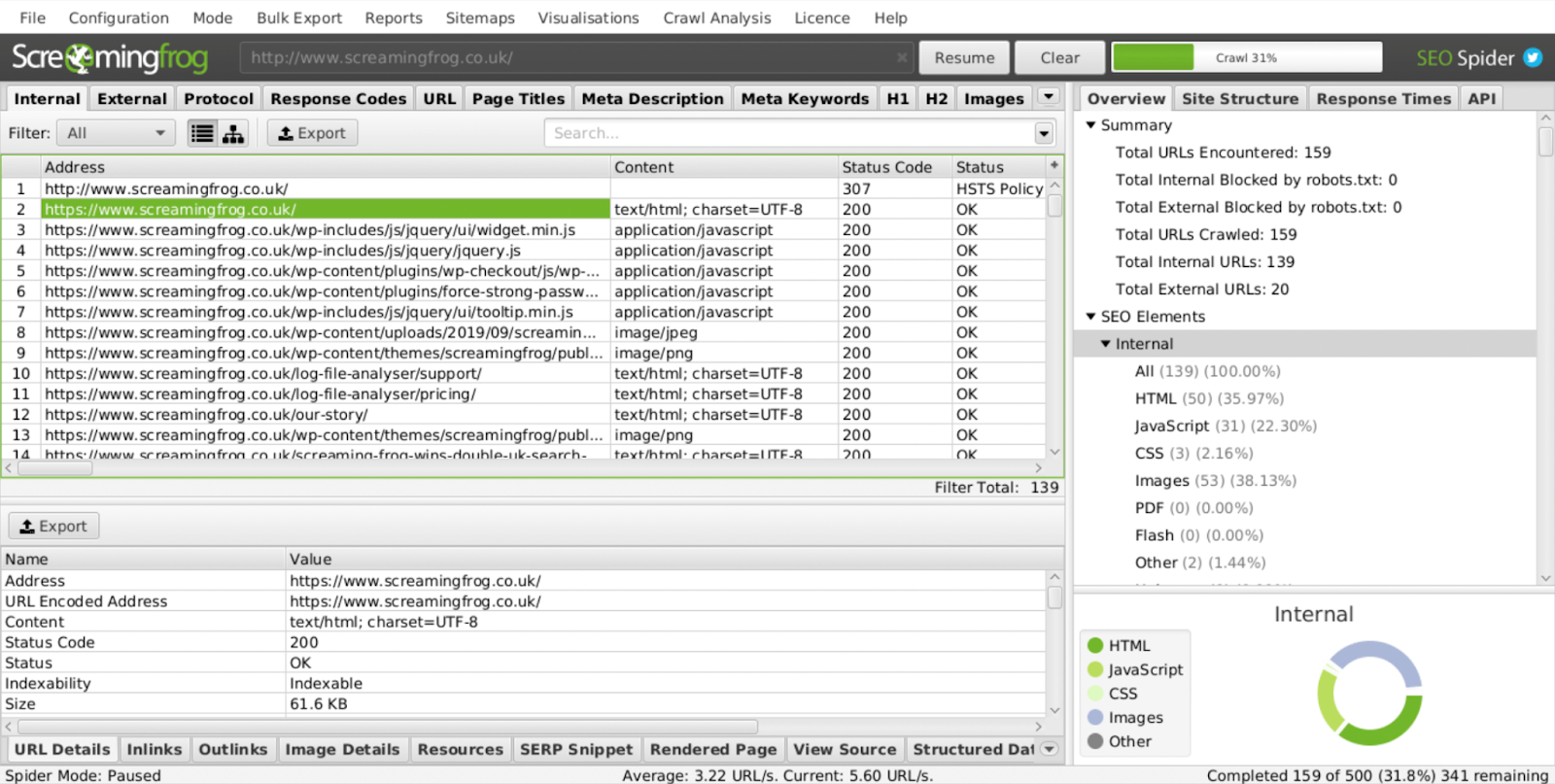Open the Visualisations menu
This screenshot has height=784, width=1555.
pyautogui.click(x=589, y=17)
